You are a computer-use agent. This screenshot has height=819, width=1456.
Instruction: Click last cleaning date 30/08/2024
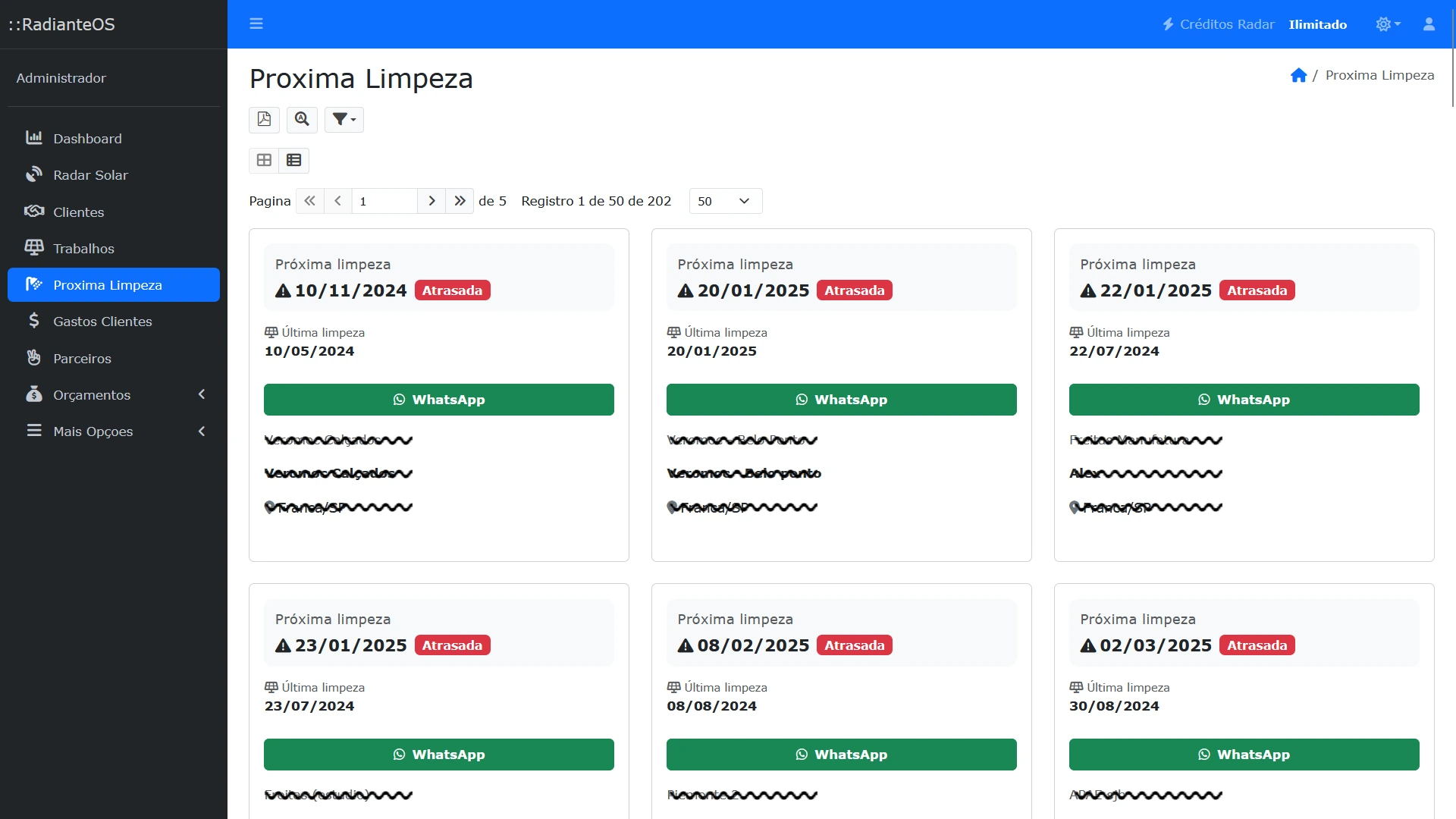[x=1115, y=706]
